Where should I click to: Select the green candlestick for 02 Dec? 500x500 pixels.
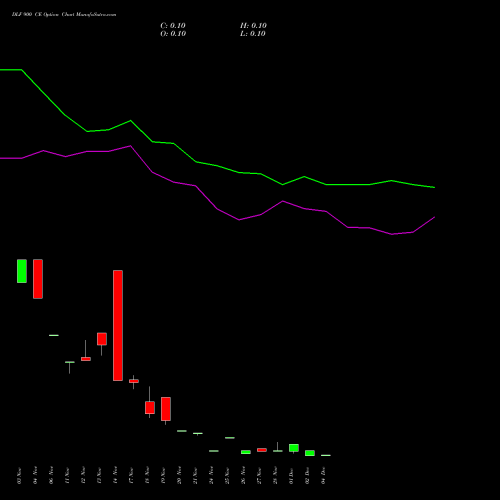click(310, 453)
